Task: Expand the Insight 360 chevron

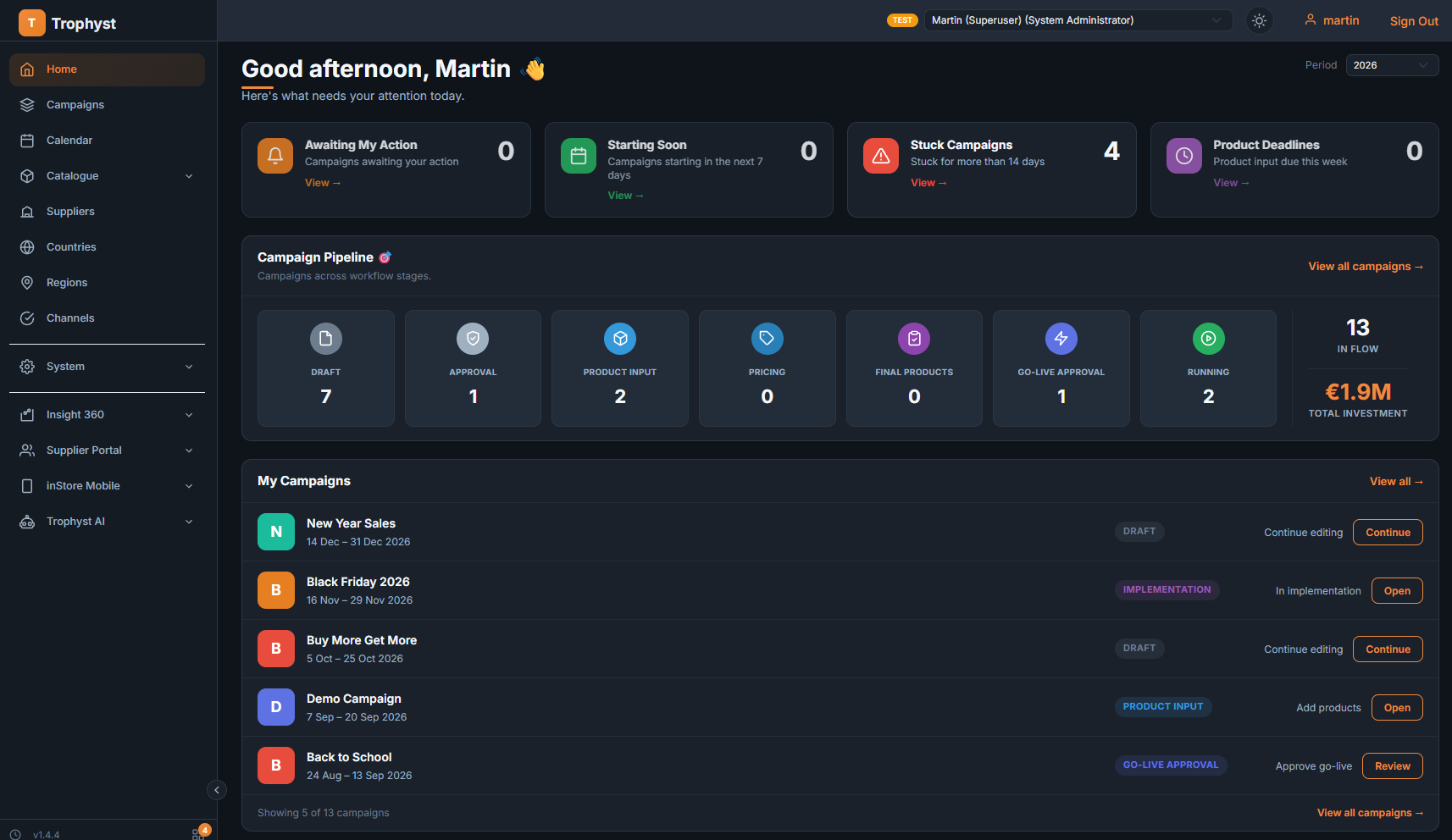Action: [189, 415]
